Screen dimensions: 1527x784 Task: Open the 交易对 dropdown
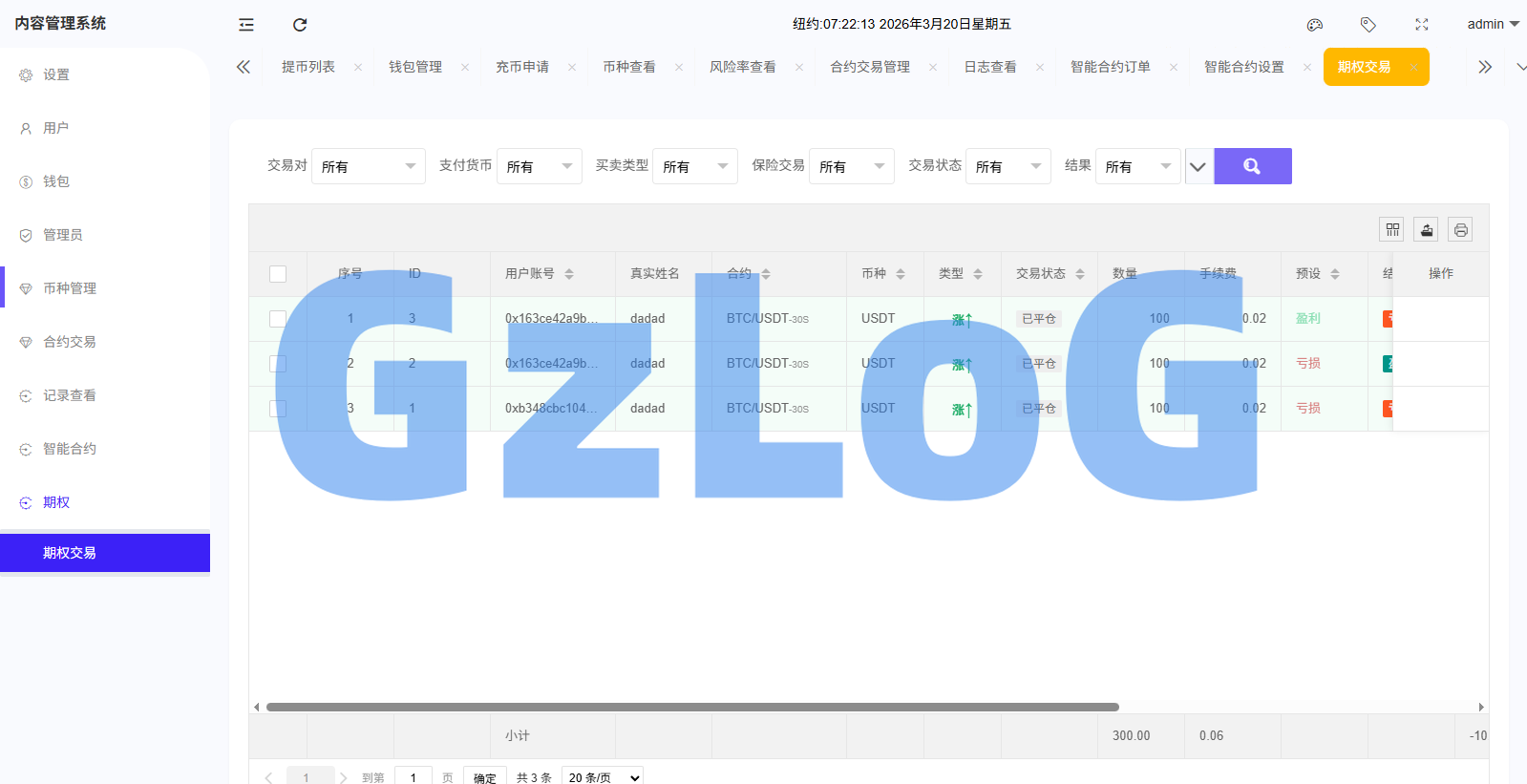[x=368, y=166]
